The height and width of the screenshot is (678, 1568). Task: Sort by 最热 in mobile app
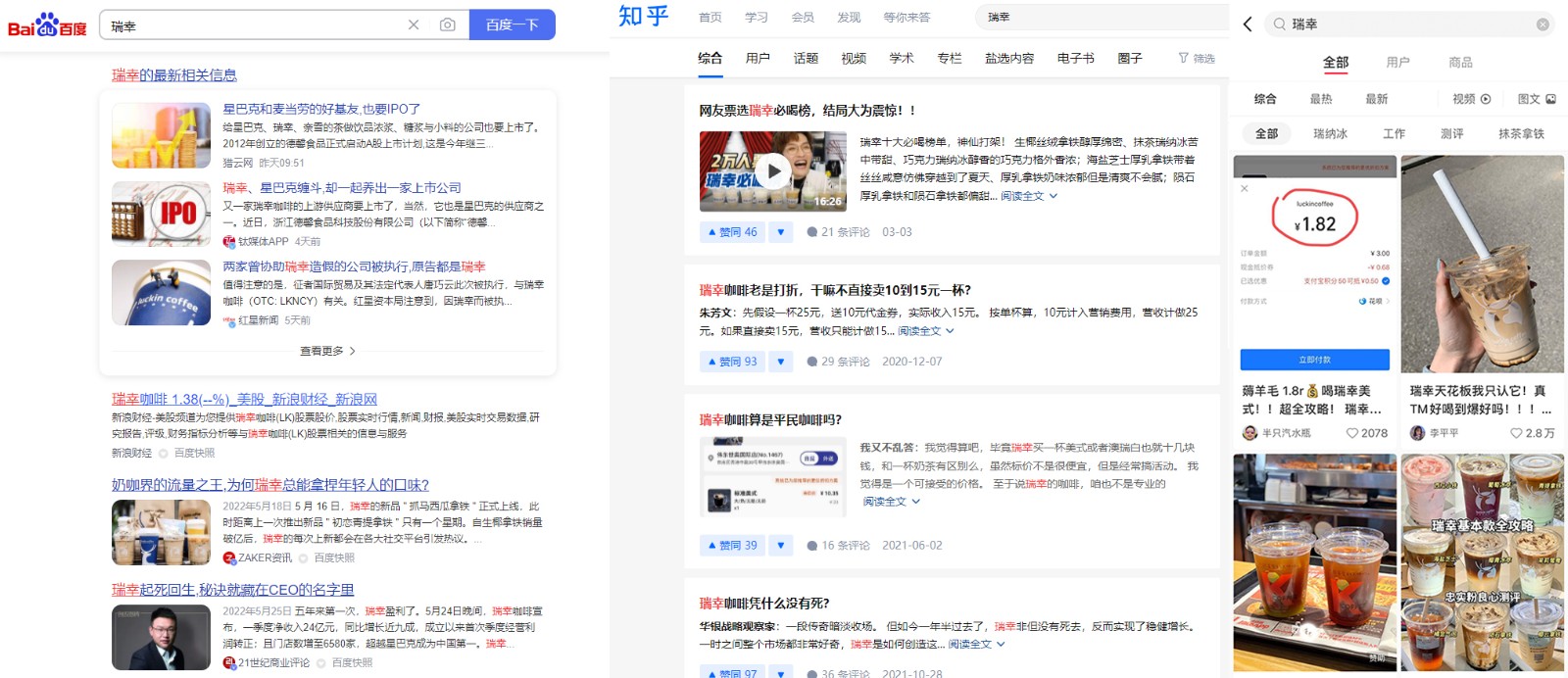pos(1321,99)
